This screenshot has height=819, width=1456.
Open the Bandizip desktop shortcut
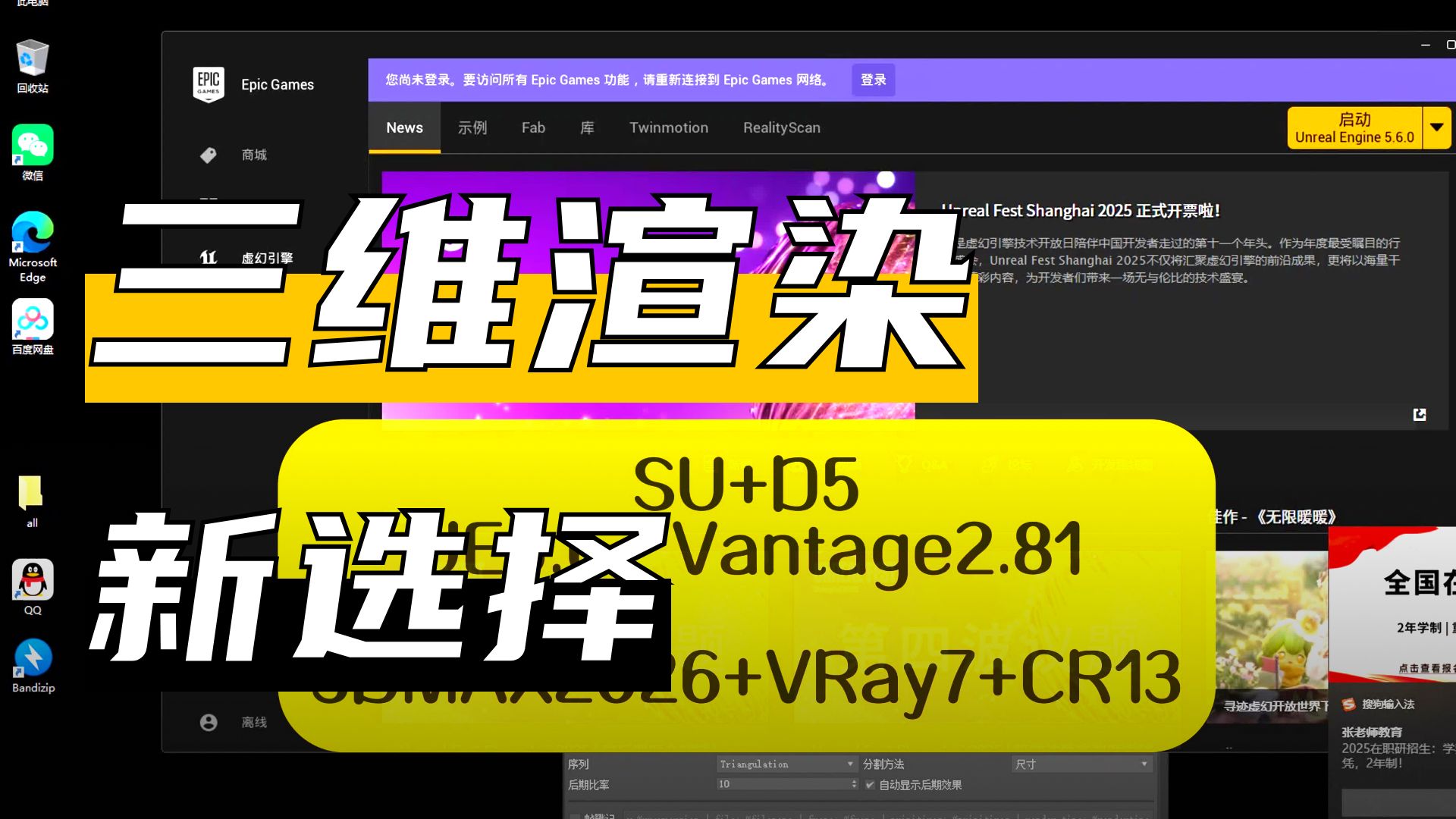pos(32,666)
